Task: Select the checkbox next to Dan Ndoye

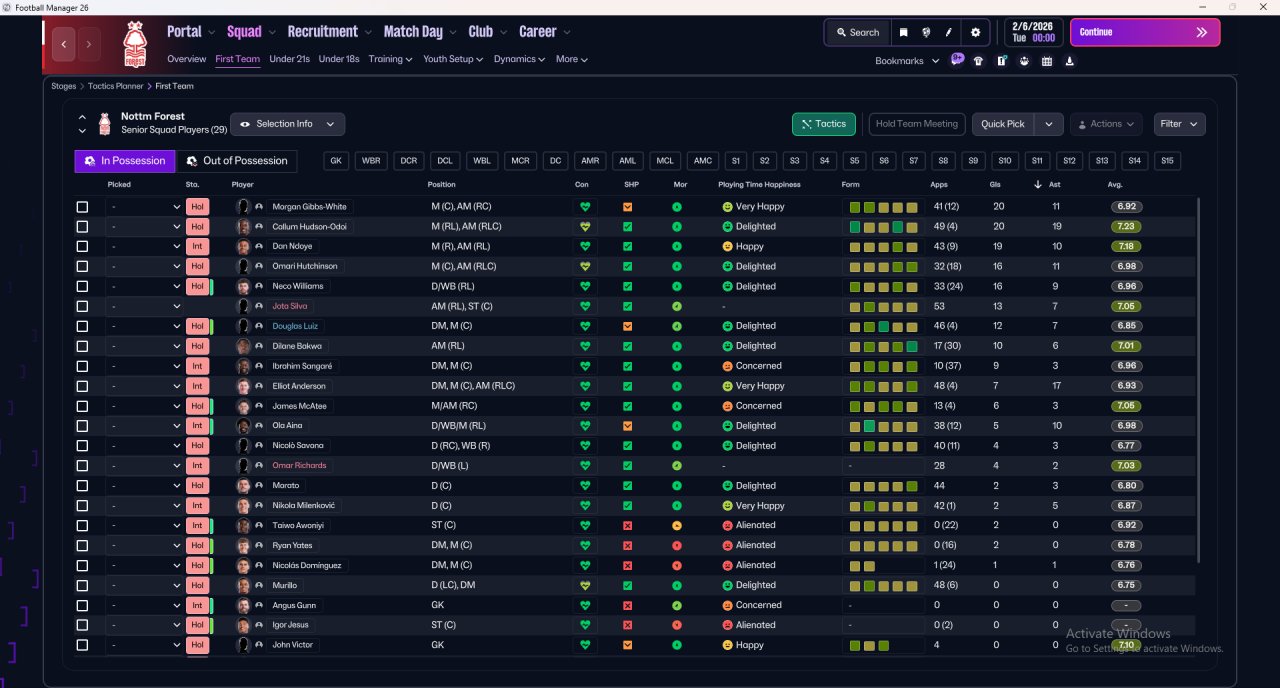Action: coord(82,247)
